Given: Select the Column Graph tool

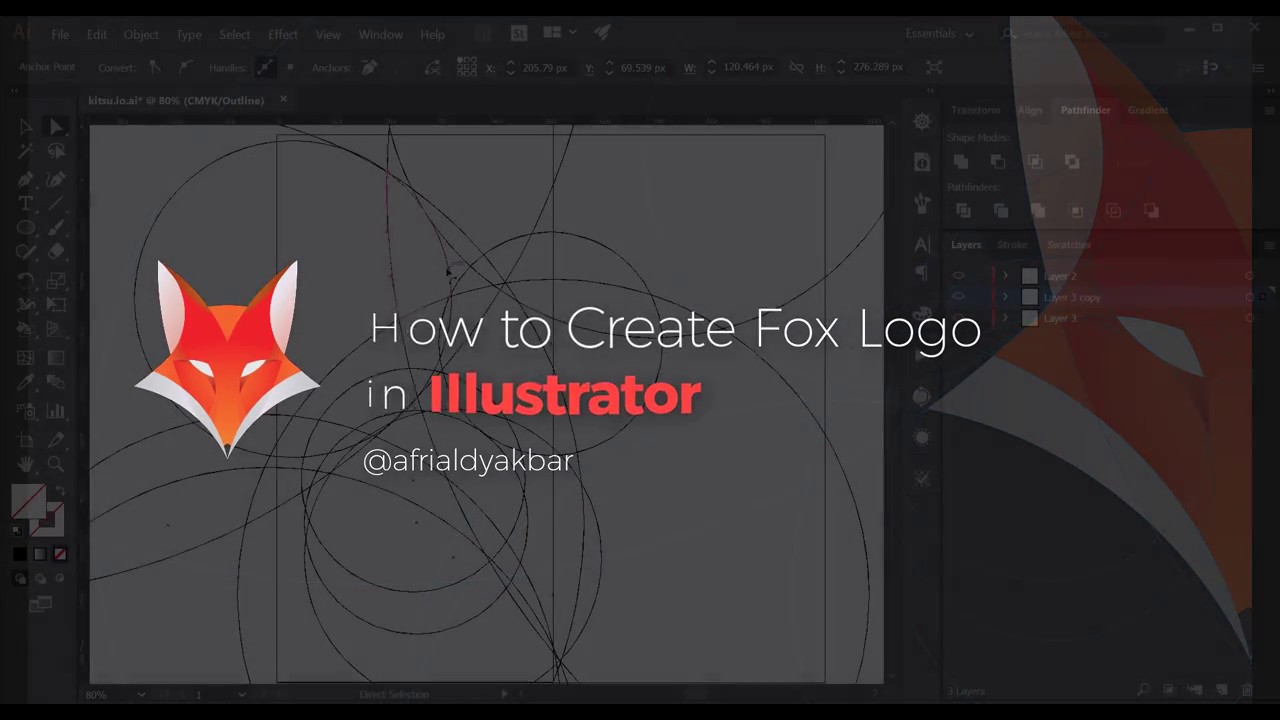Looking at the screenshot, I should pyautogui.click(x=56, y=411).
